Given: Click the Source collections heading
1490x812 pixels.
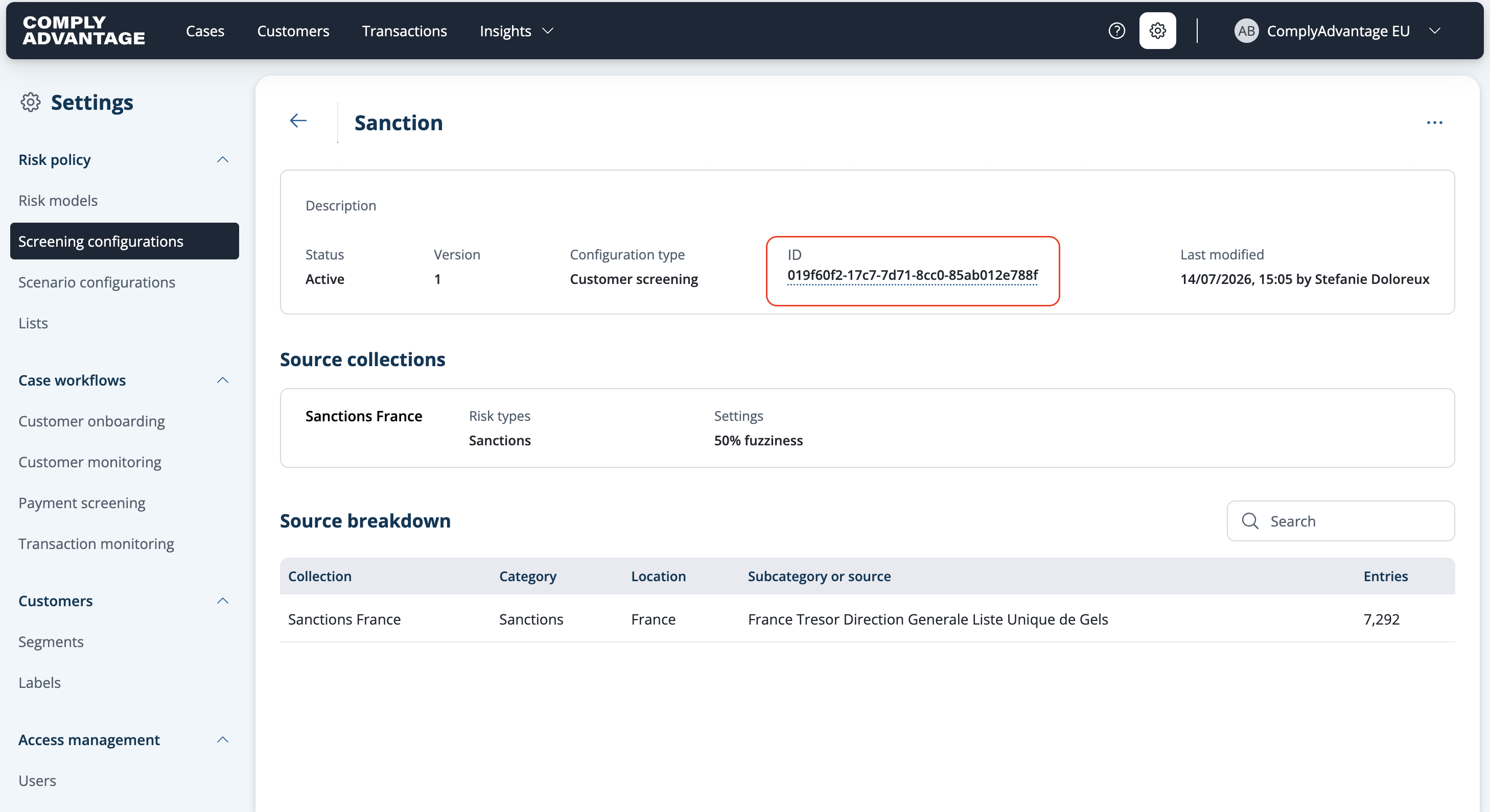Looking at the screenshot, I should (363, 360).
